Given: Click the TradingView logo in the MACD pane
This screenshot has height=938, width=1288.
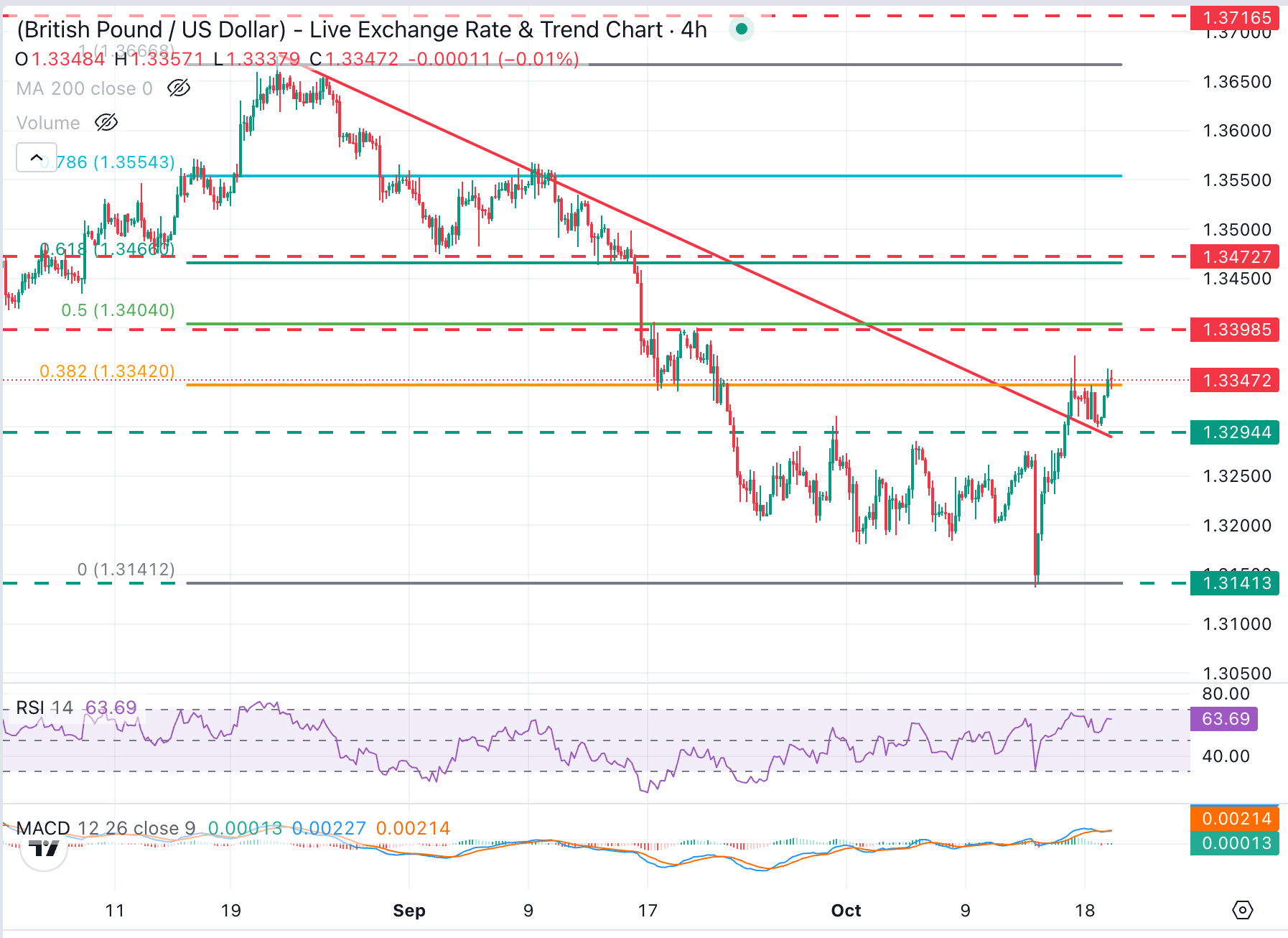Looking at the screenshot, I should coord(44,849).
